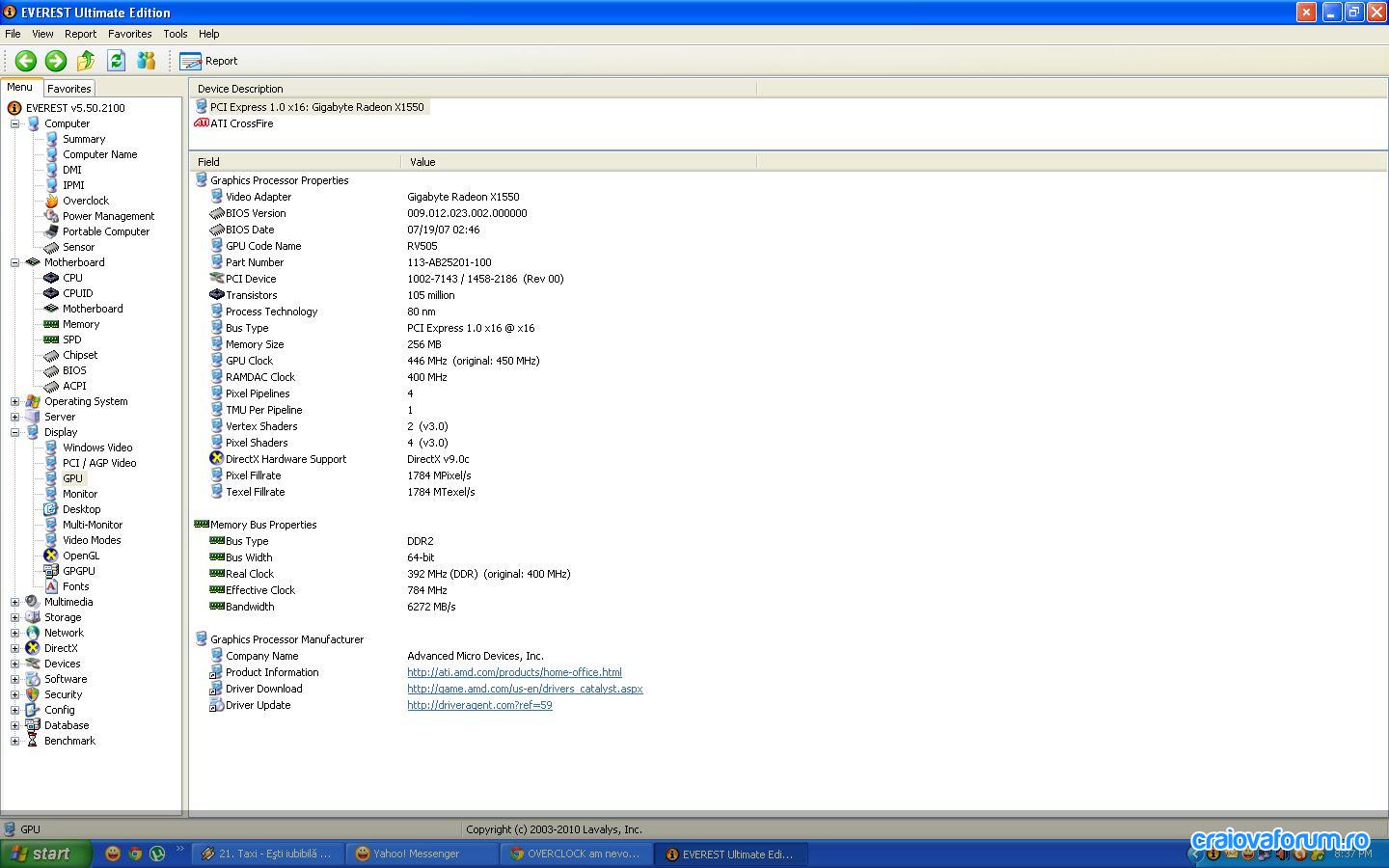
Task: Select the Bandwidth row memory icon
Action: click(x=217, y=607)
